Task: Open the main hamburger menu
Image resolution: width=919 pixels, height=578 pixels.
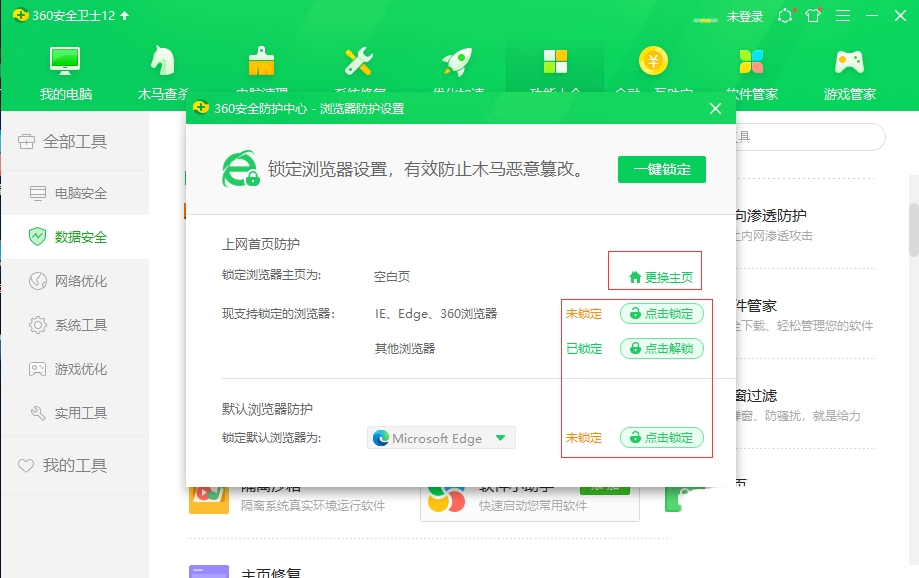Action: tap(843, 15)
